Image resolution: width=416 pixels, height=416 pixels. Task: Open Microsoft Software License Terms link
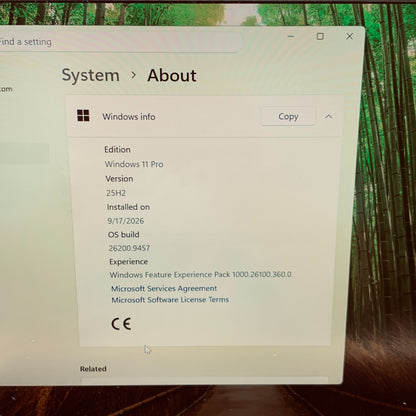[170, 300]
